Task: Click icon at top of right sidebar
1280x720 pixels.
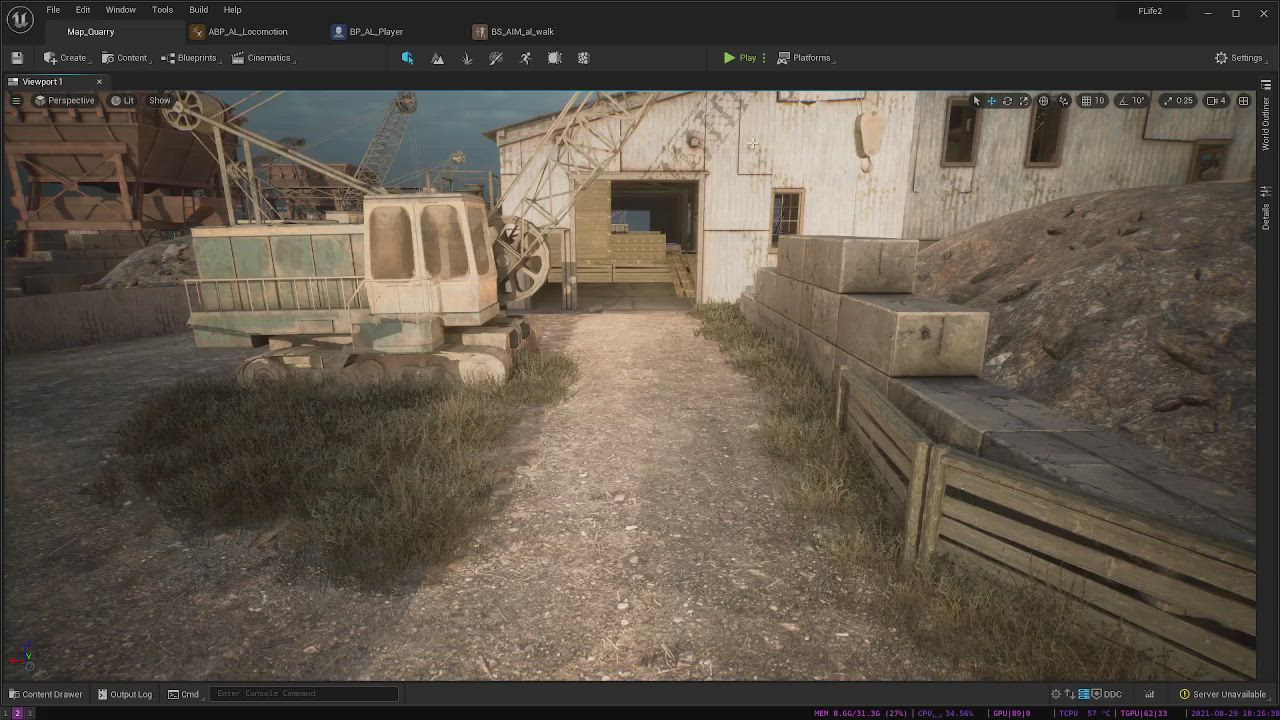Action: (x=1266, y=84)
